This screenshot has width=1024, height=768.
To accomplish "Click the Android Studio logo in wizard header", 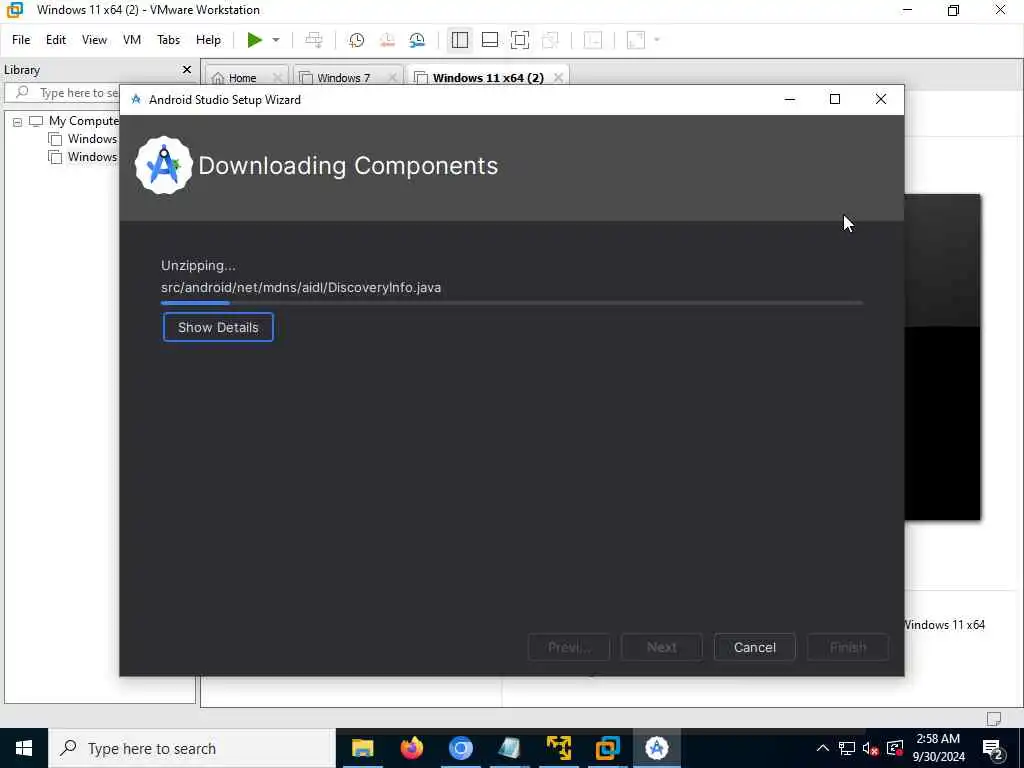I will click(163, 166).
